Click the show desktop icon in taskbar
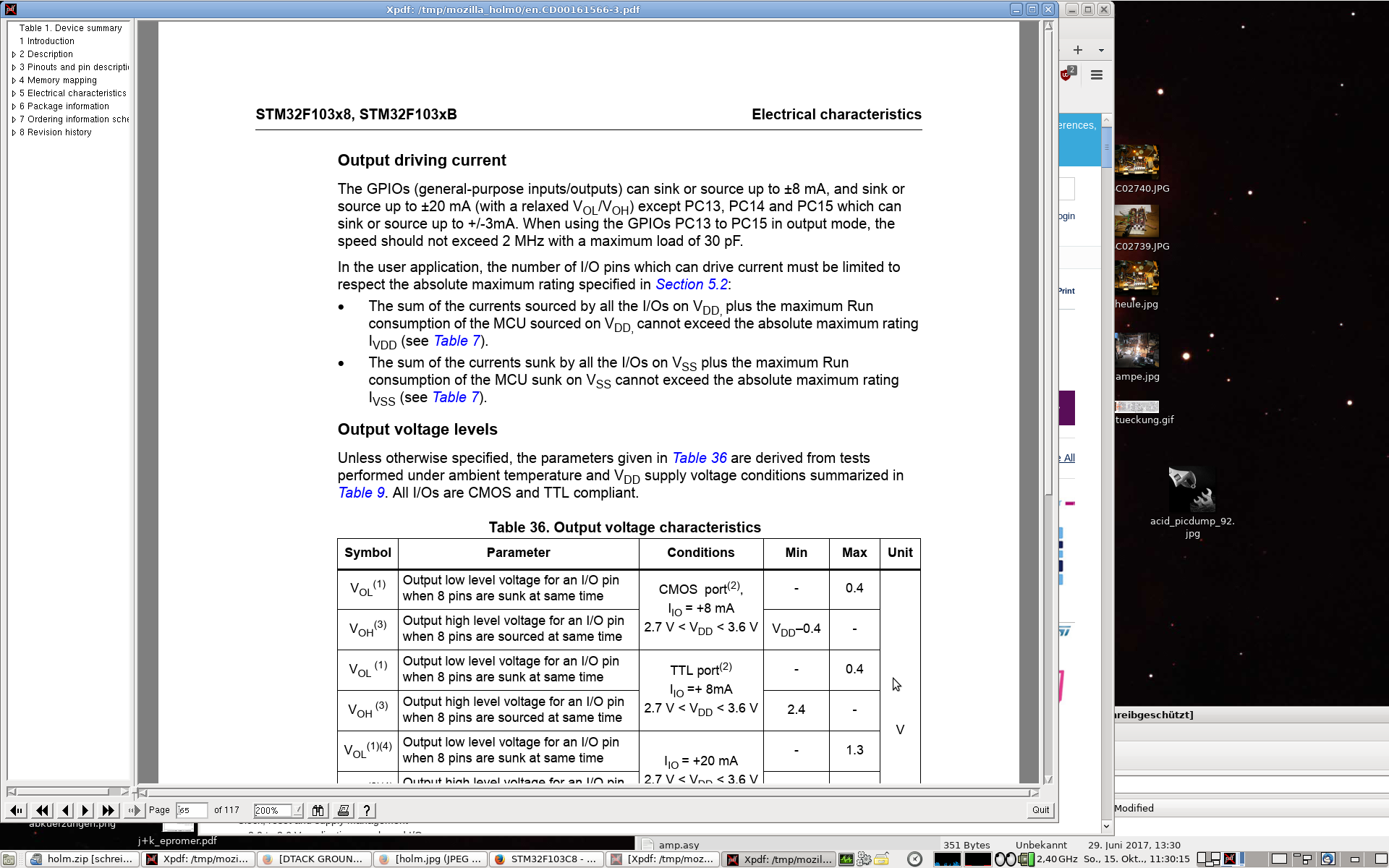1389x868 pixels. coord(9,859)
